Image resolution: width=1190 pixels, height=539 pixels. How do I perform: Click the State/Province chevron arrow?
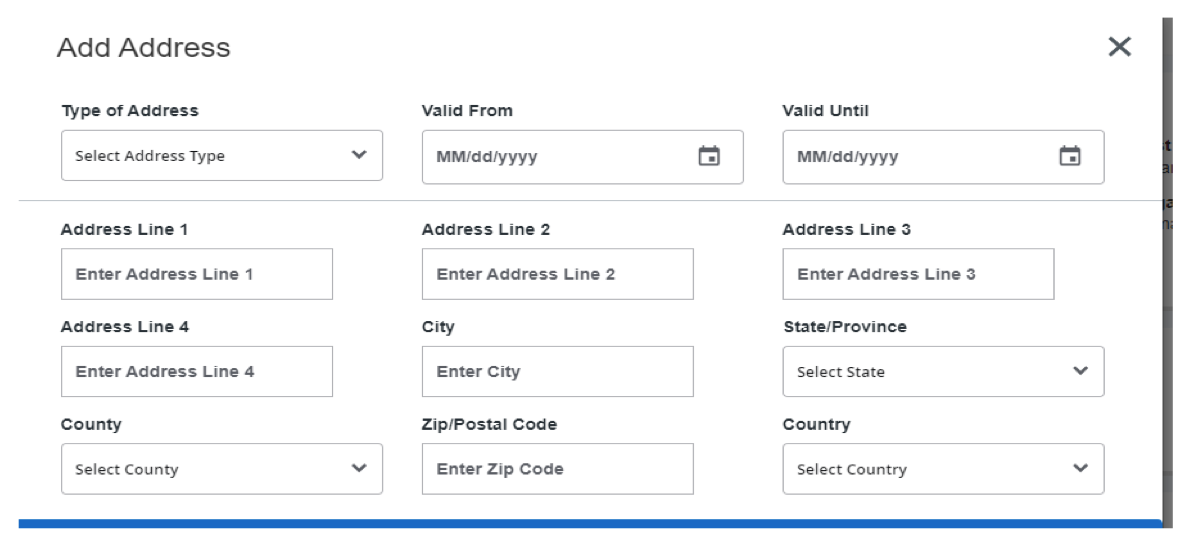pyautogui.click(x=1080, y=371)
